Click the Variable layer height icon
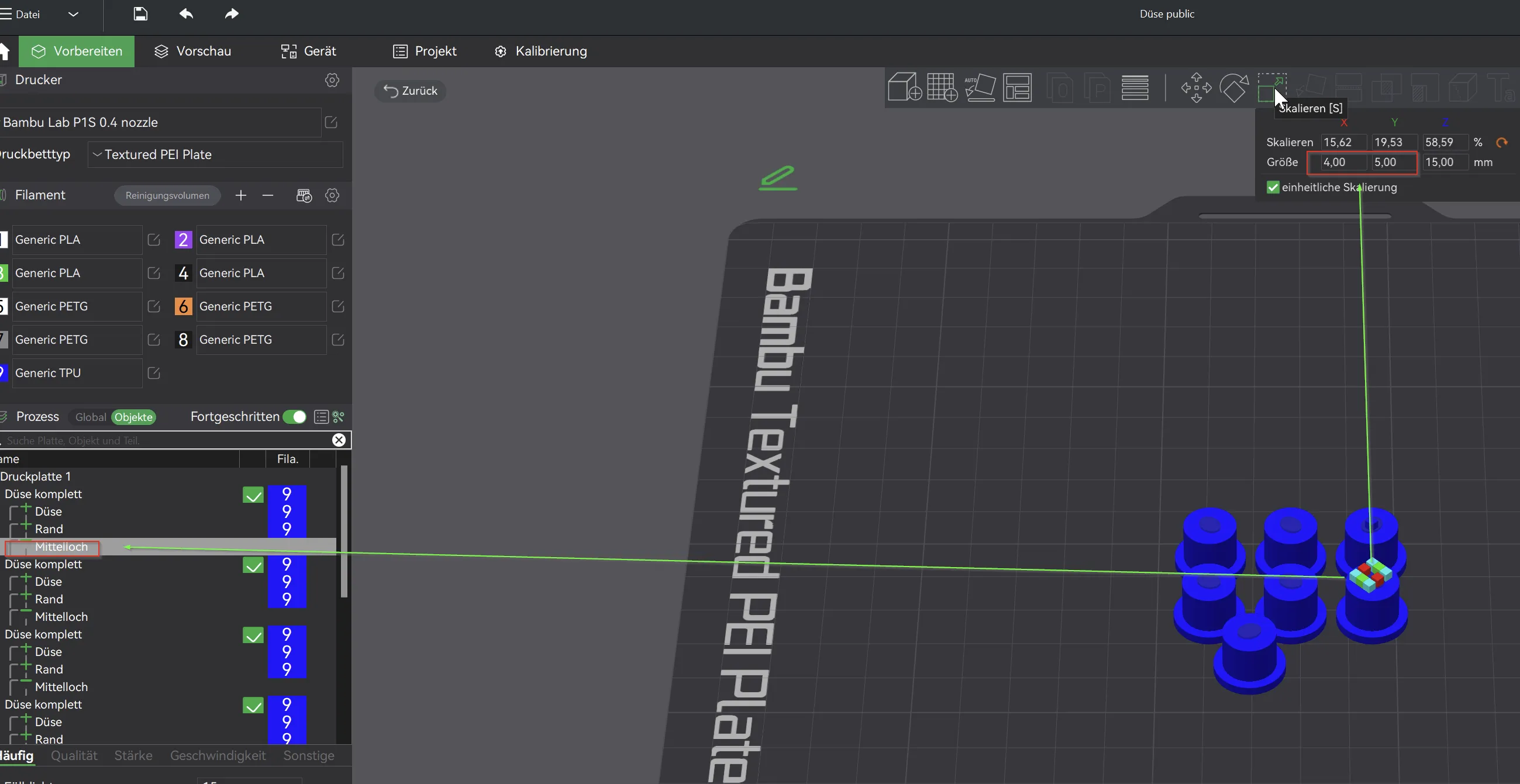The image size is (1520, 784). click(1135, 87)
